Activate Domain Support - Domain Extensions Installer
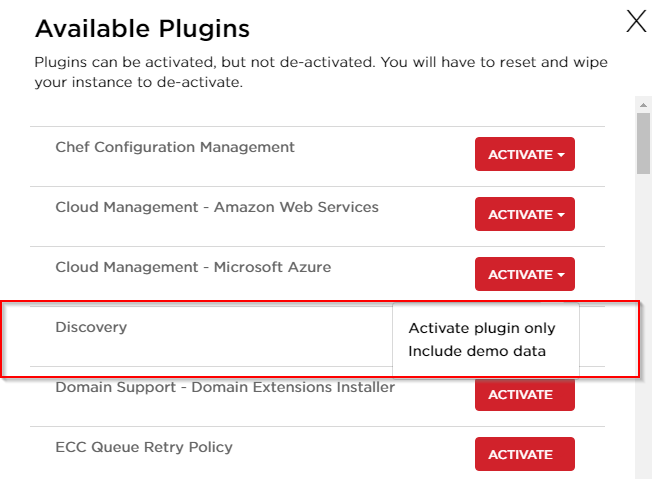 [x=525, y=394]
